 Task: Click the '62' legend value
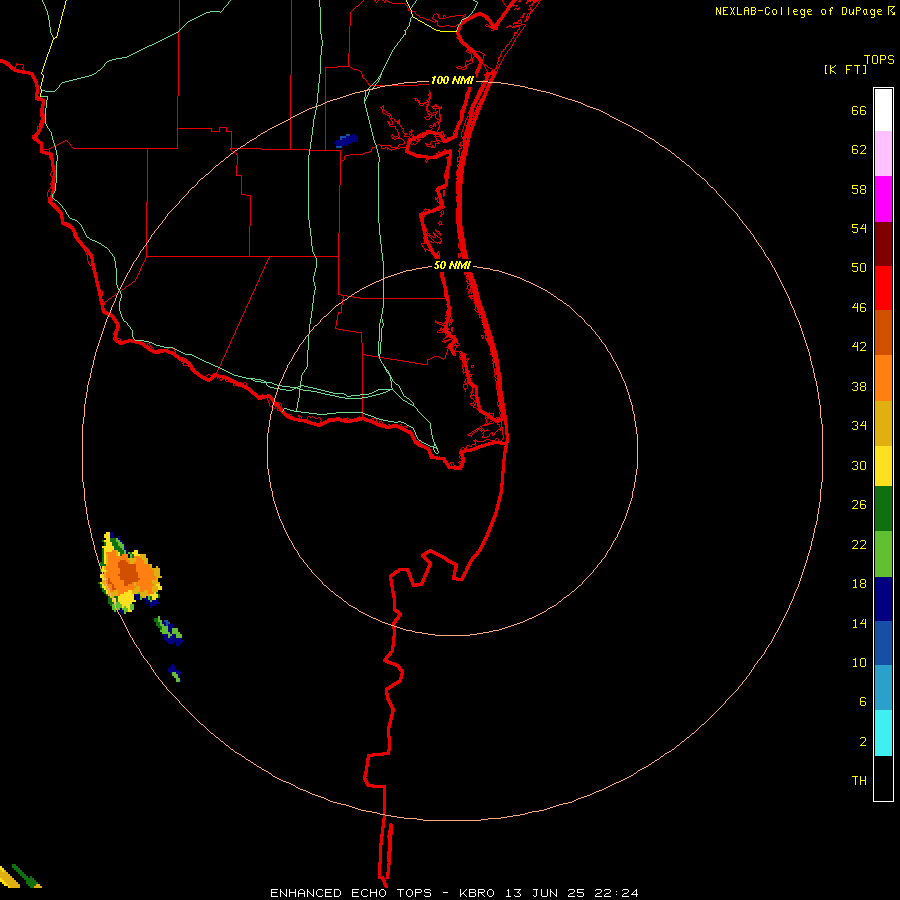click(x=859, y=150)
